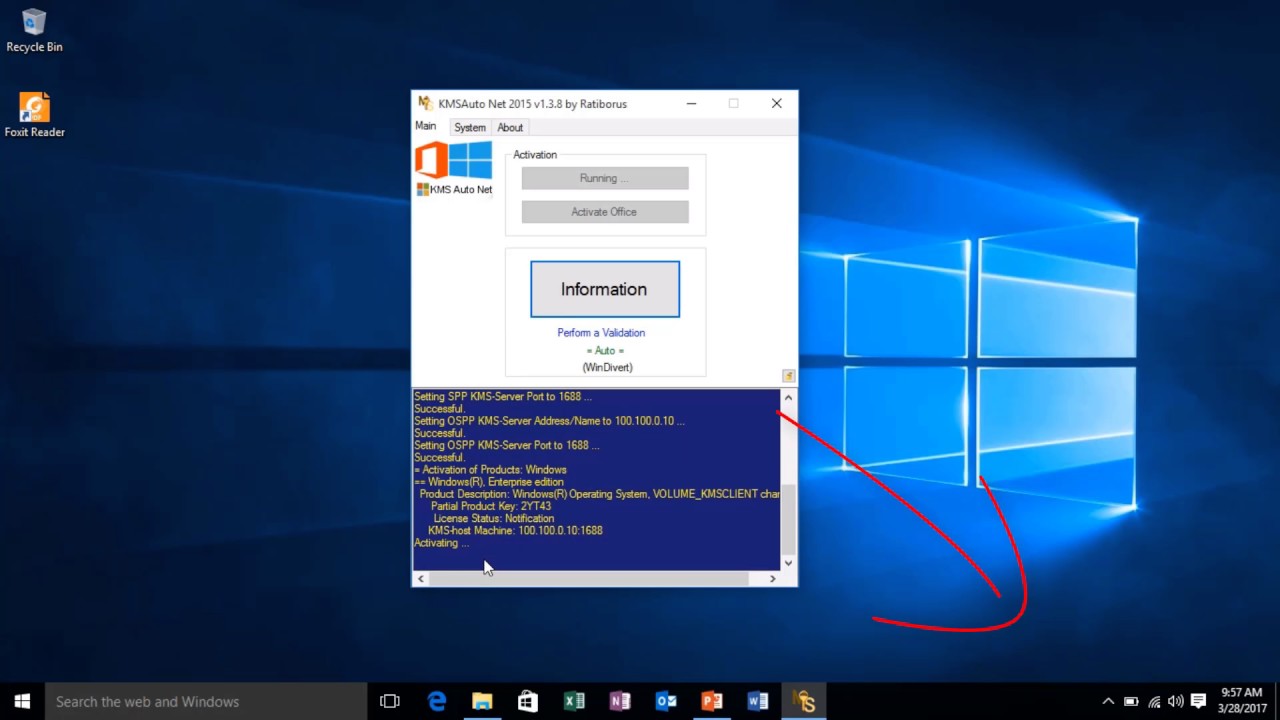This screenshot has height=720, width=1280.
Task: Close the KMSAuto Net window
Action: 776,103
